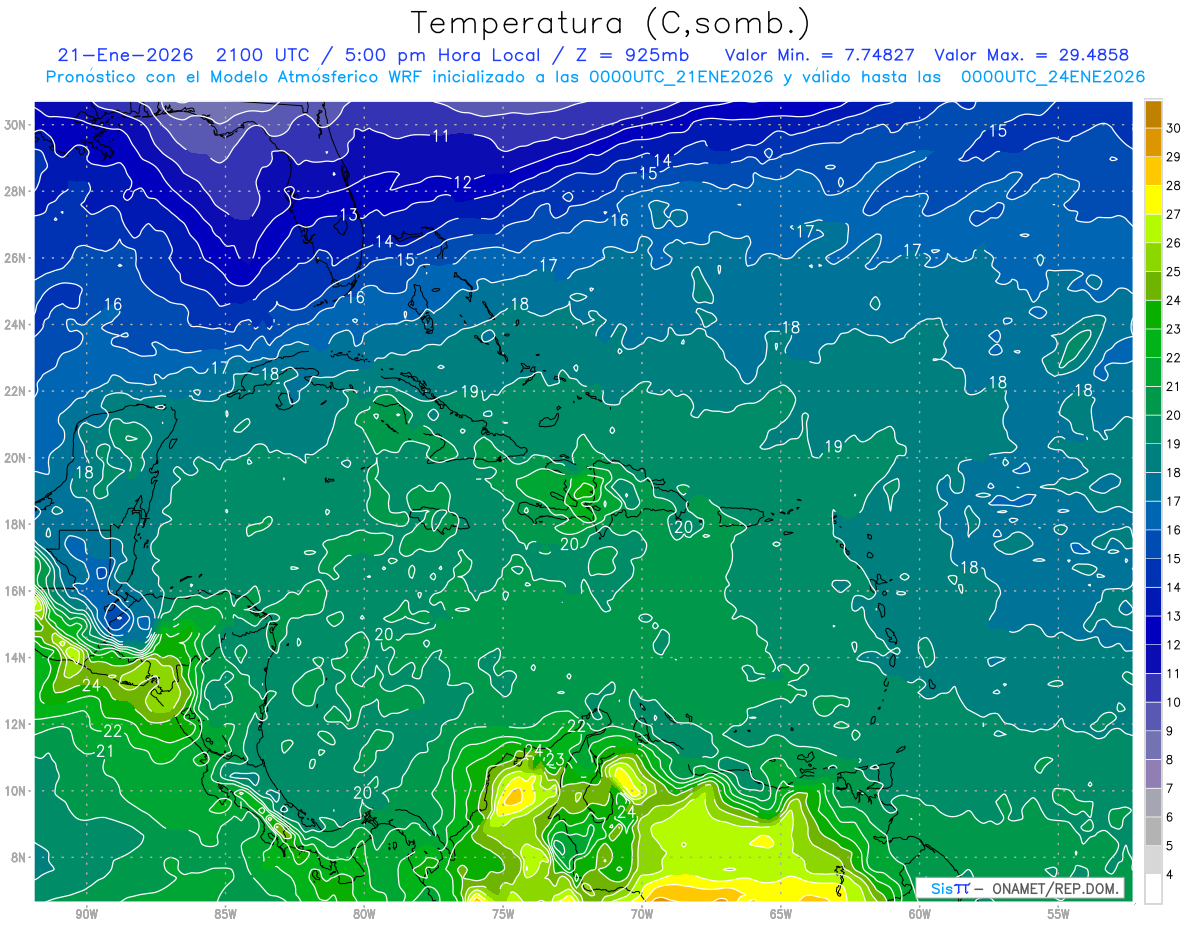The width and height of the screenshot is (1200, 927).
Task: Click the "Valor Max. = 29.4858" text
Action: point(1032,55)
